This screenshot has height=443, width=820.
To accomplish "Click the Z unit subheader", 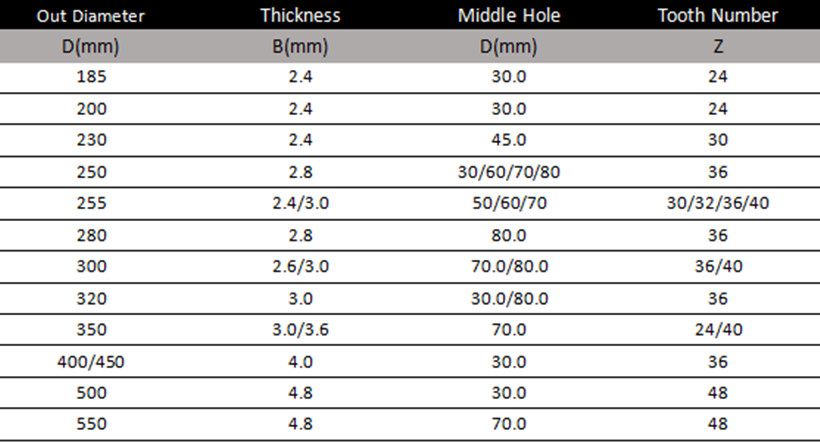I will pos(718,47).
